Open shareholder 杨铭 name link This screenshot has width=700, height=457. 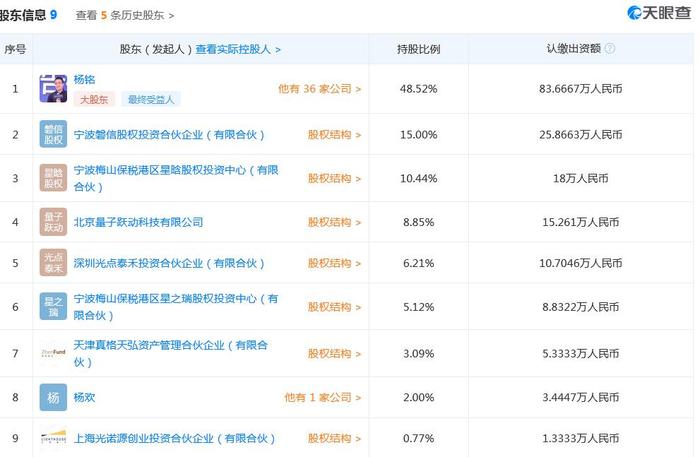point(84,79)
